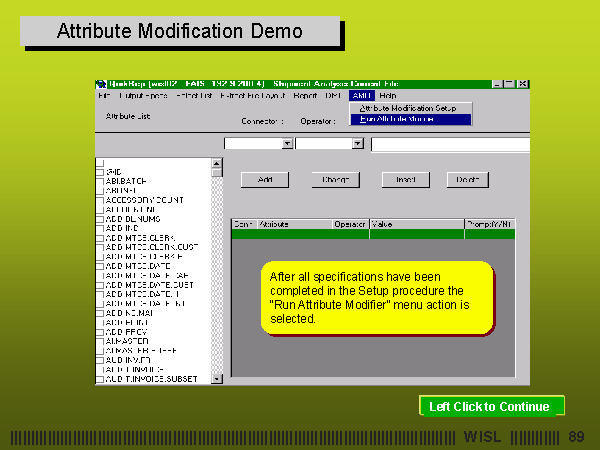This screenshot has width=600, height=450.
Task: Choose Attribute Modification Setup from menu
Action: tap(409, 107)
